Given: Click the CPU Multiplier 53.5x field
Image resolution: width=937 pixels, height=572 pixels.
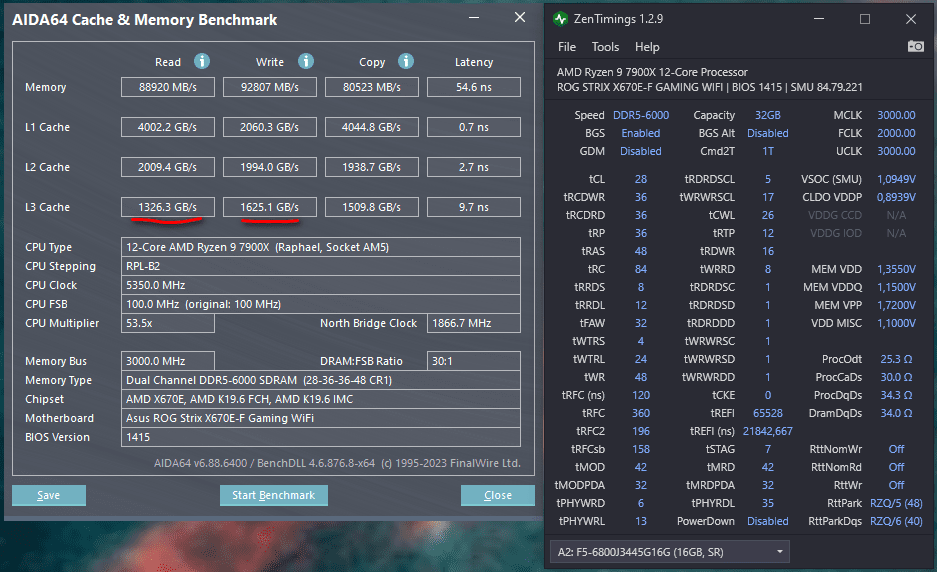Looking at the screenshot, I should pos(168,323).
